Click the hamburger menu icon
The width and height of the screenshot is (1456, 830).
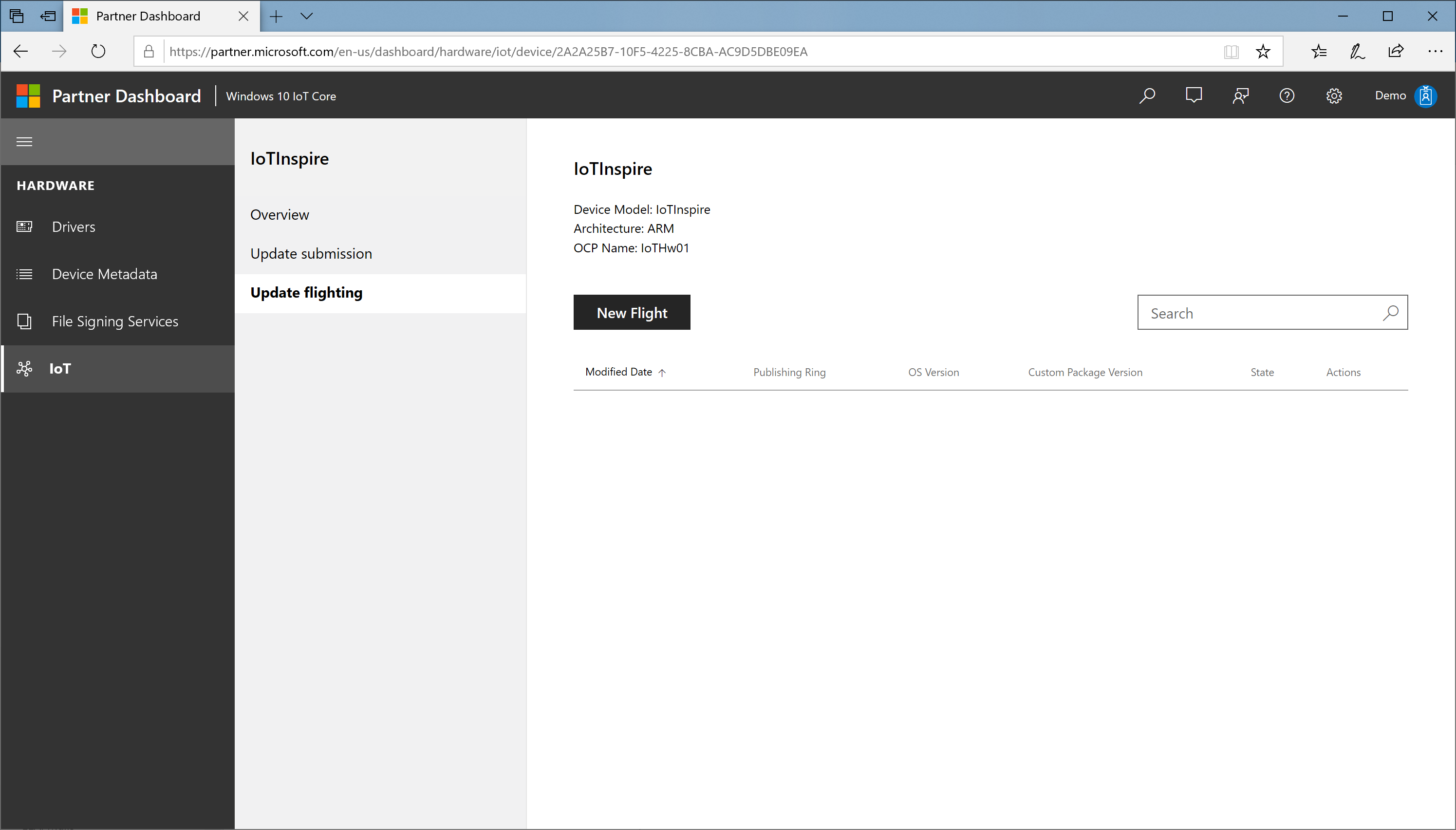point(25,140)
